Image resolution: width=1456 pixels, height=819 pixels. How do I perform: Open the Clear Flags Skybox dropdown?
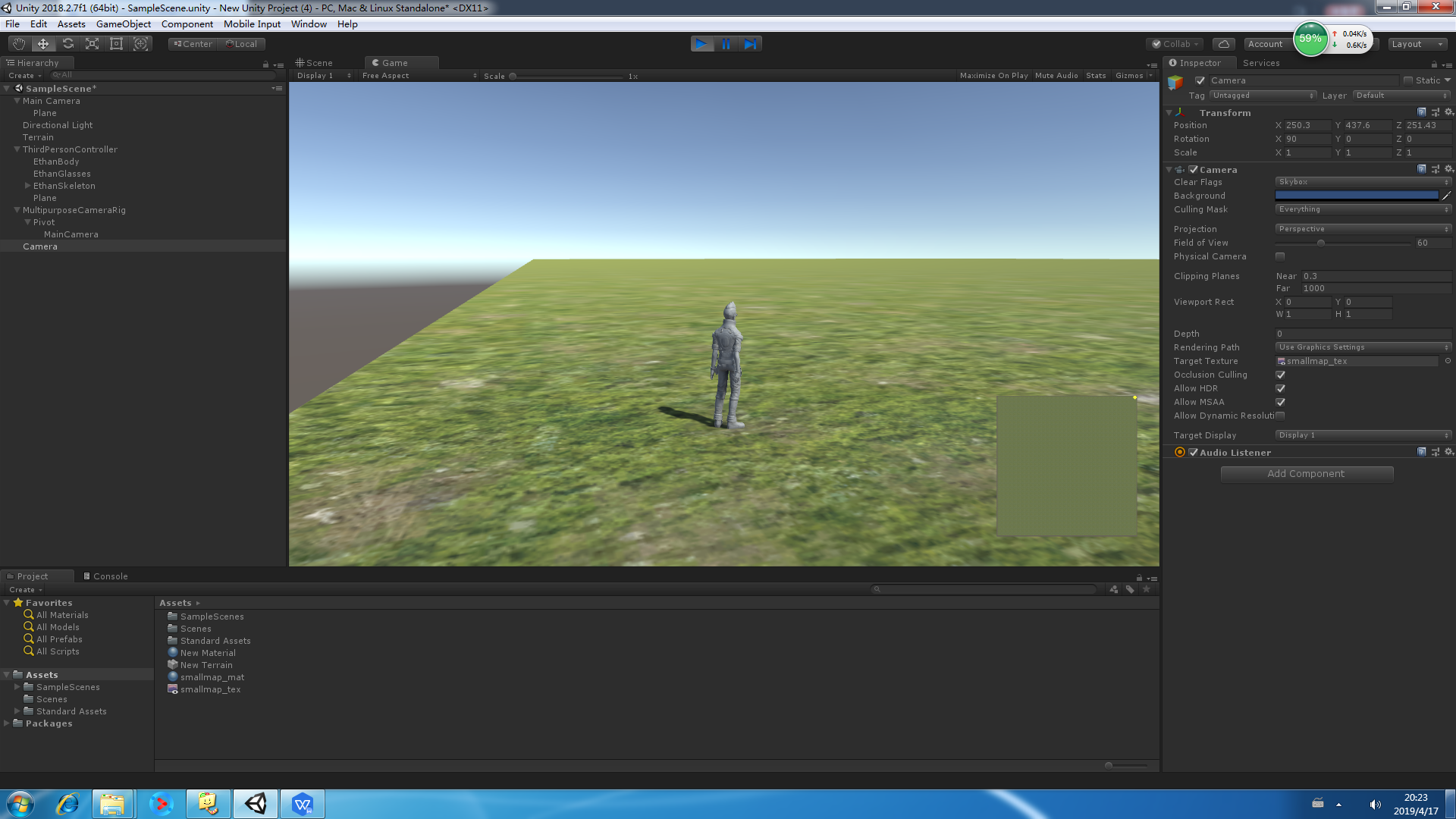pos(1363,182)
